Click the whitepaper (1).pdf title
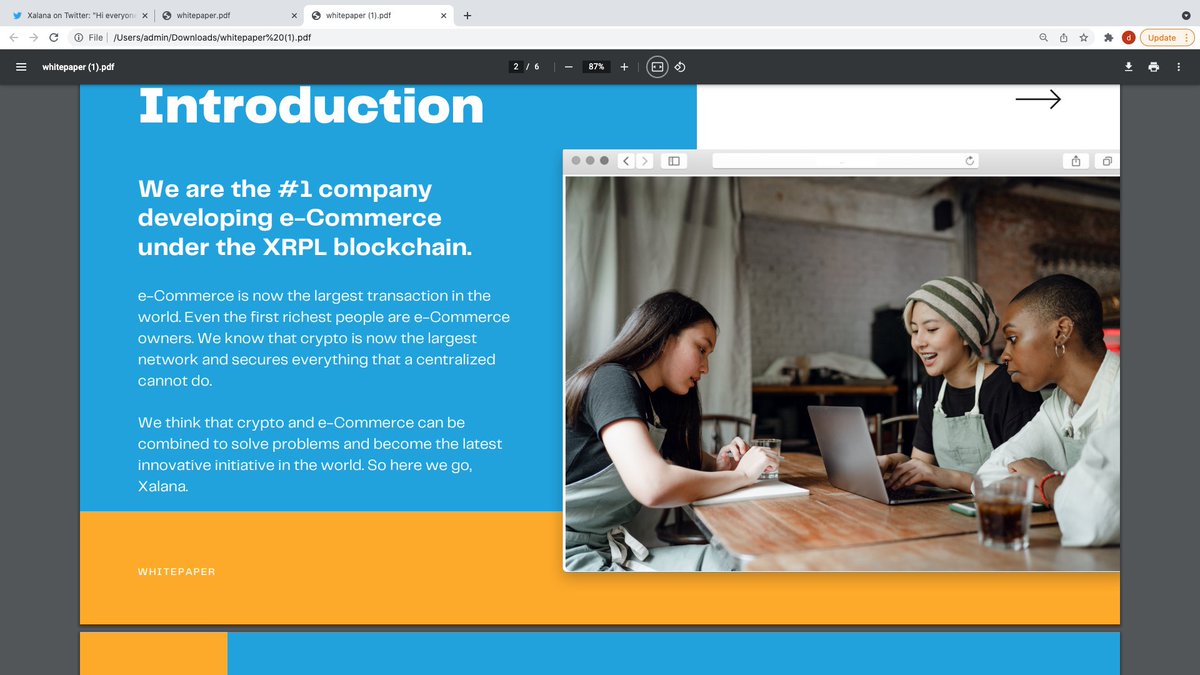1200x675 pixels. pyautogui.click(x=78, y=67)
